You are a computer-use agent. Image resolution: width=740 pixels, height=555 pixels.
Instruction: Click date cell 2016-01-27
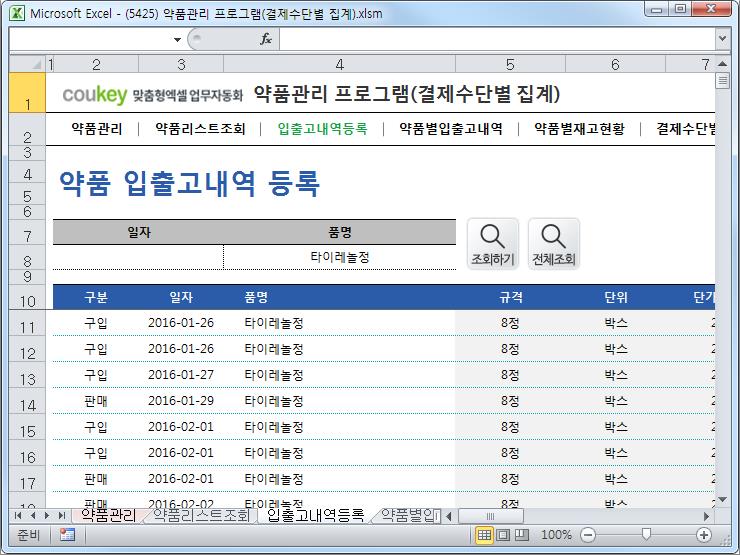tap(181, 375)
